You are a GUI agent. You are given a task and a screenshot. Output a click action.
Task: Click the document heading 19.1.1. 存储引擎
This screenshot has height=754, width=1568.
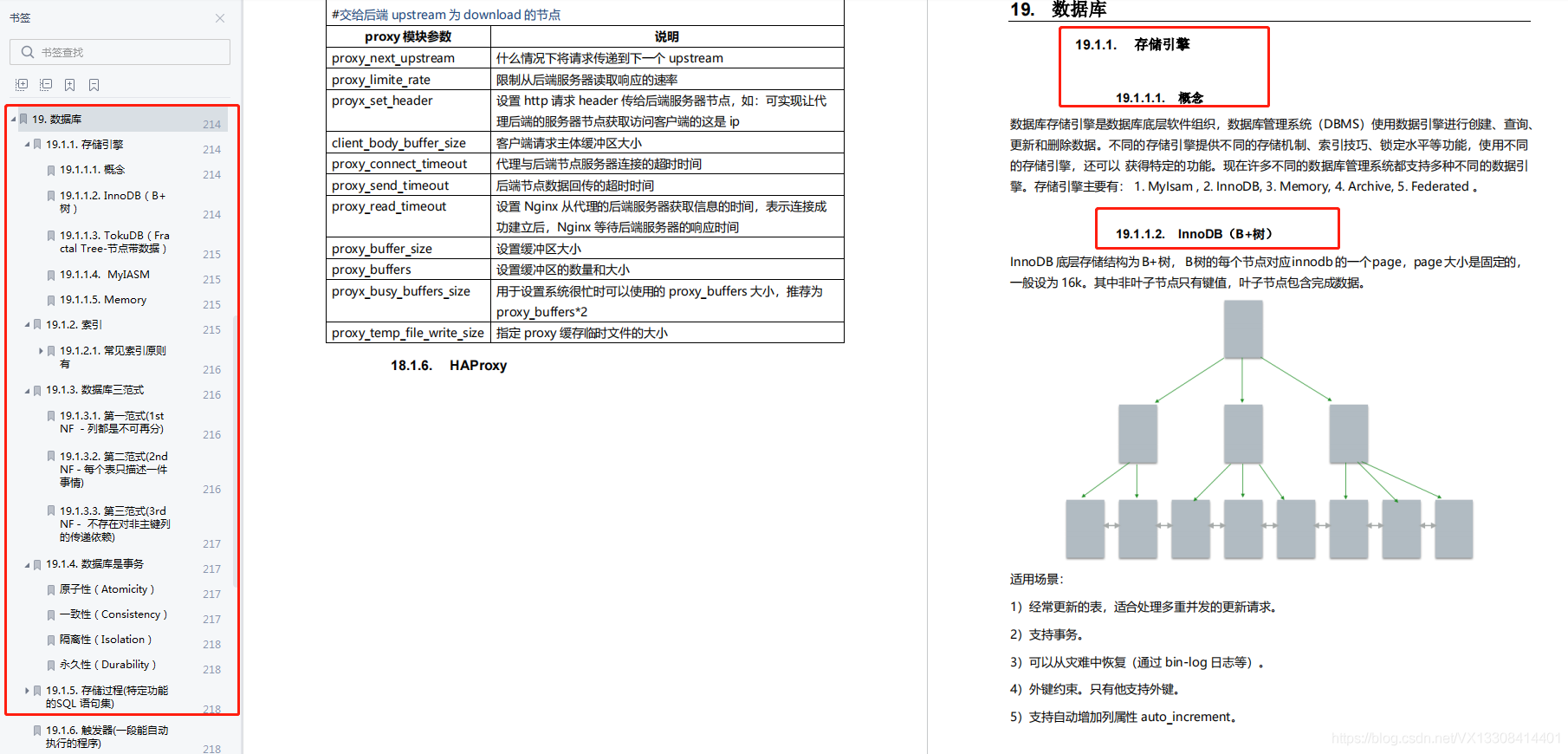[1132, 44]
